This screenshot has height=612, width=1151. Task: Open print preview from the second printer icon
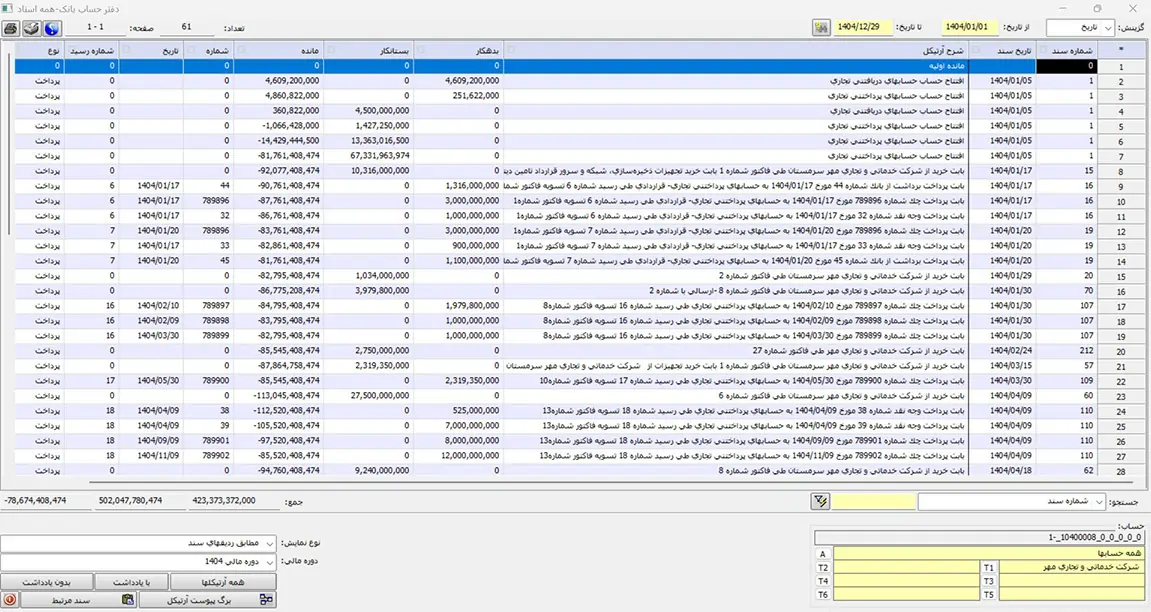coord(31,28)
